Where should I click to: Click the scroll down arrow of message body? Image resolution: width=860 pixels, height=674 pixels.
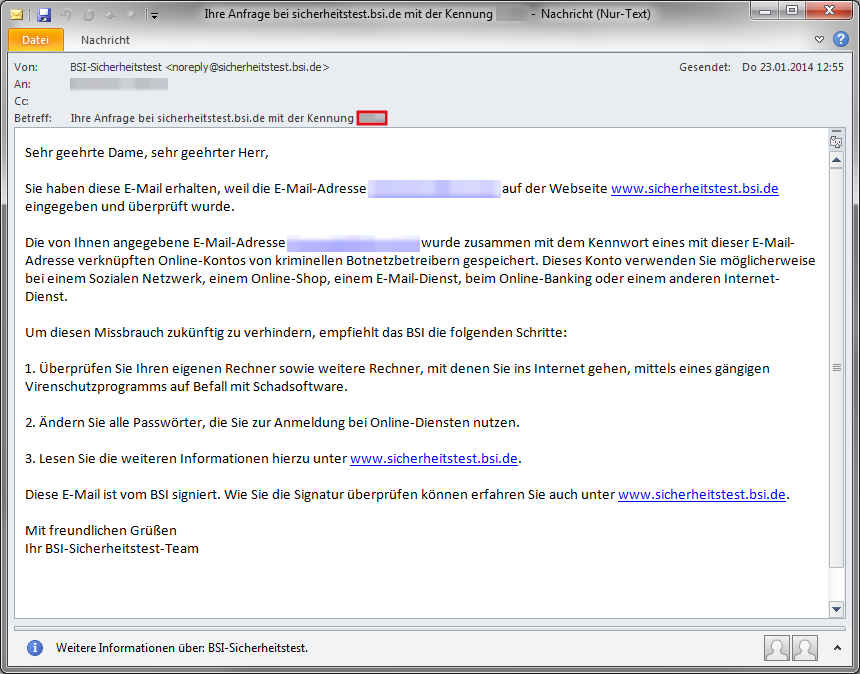click(x=836, y=609)
